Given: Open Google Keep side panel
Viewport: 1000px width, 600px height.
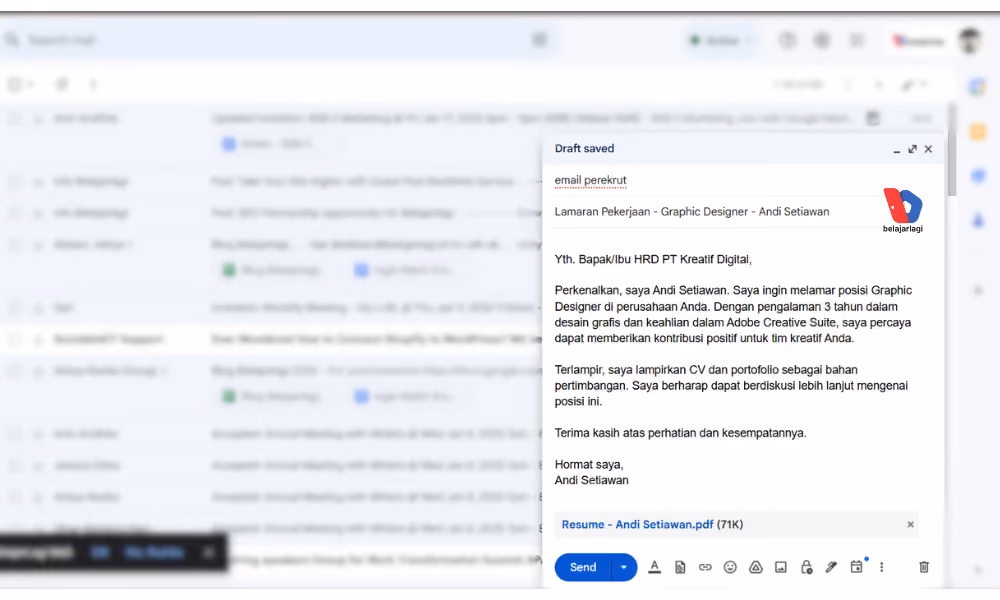Looking at the screenshot, I should 978,132.
